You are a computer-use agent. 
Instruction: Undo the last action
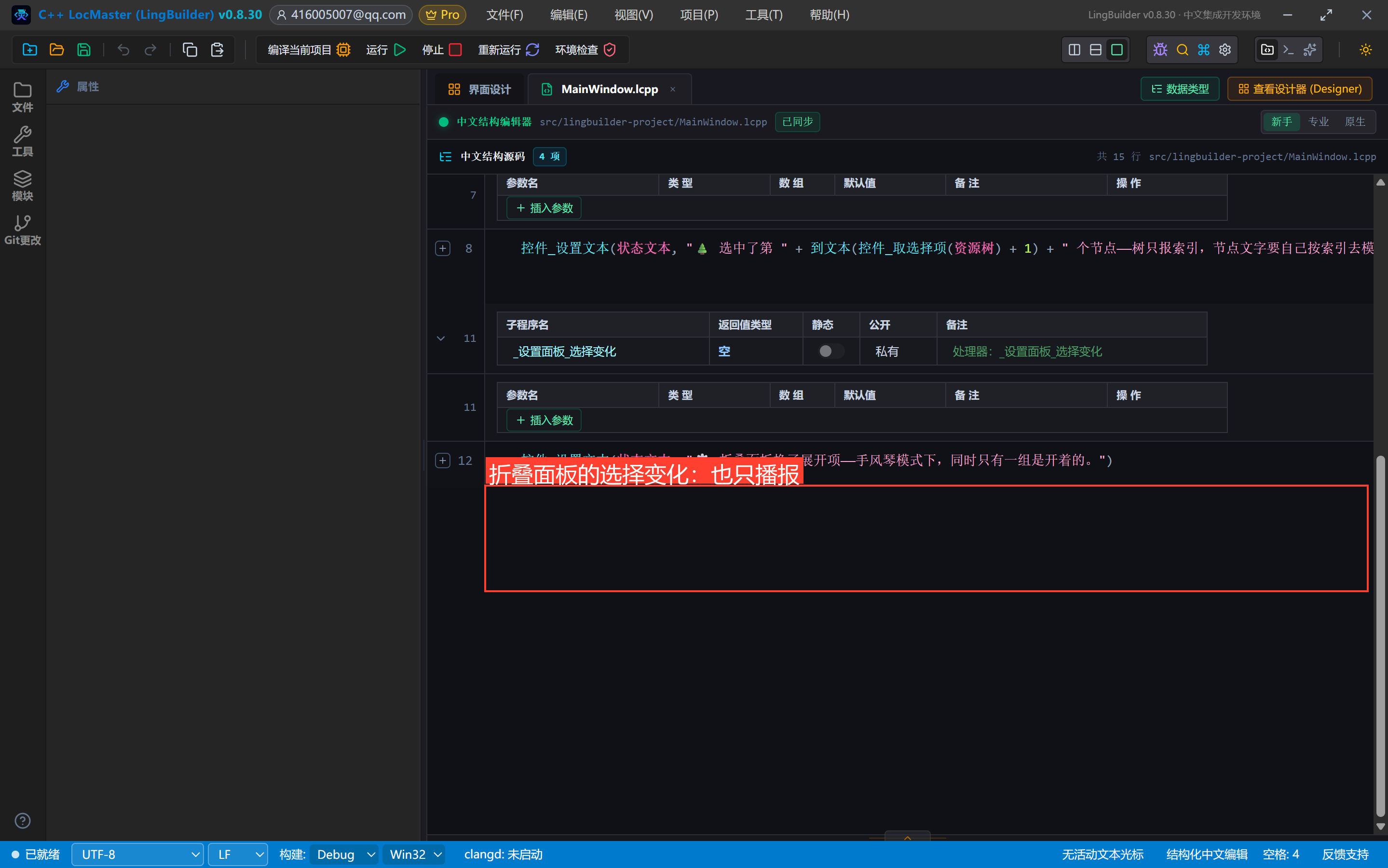123,50
